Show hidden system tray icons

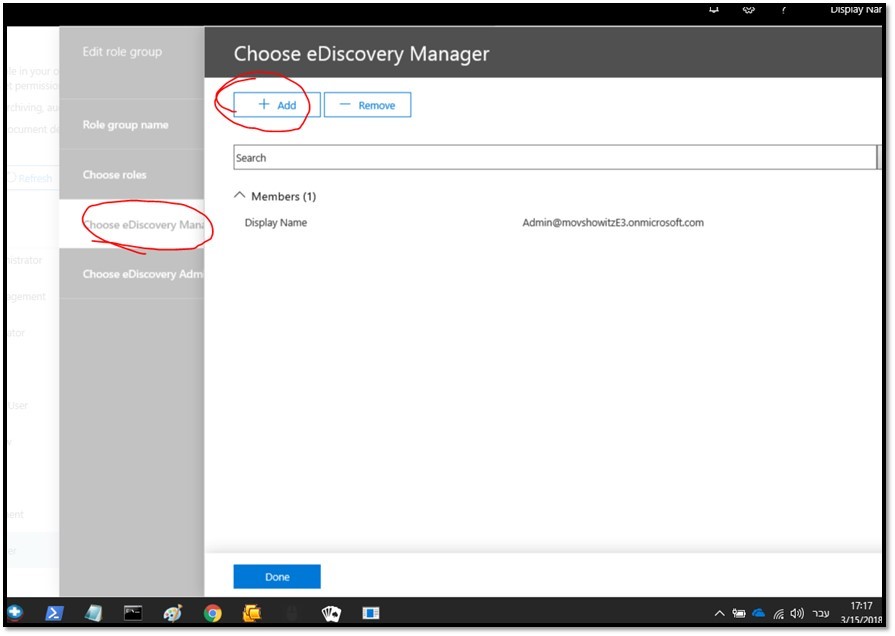coord(719,613)
